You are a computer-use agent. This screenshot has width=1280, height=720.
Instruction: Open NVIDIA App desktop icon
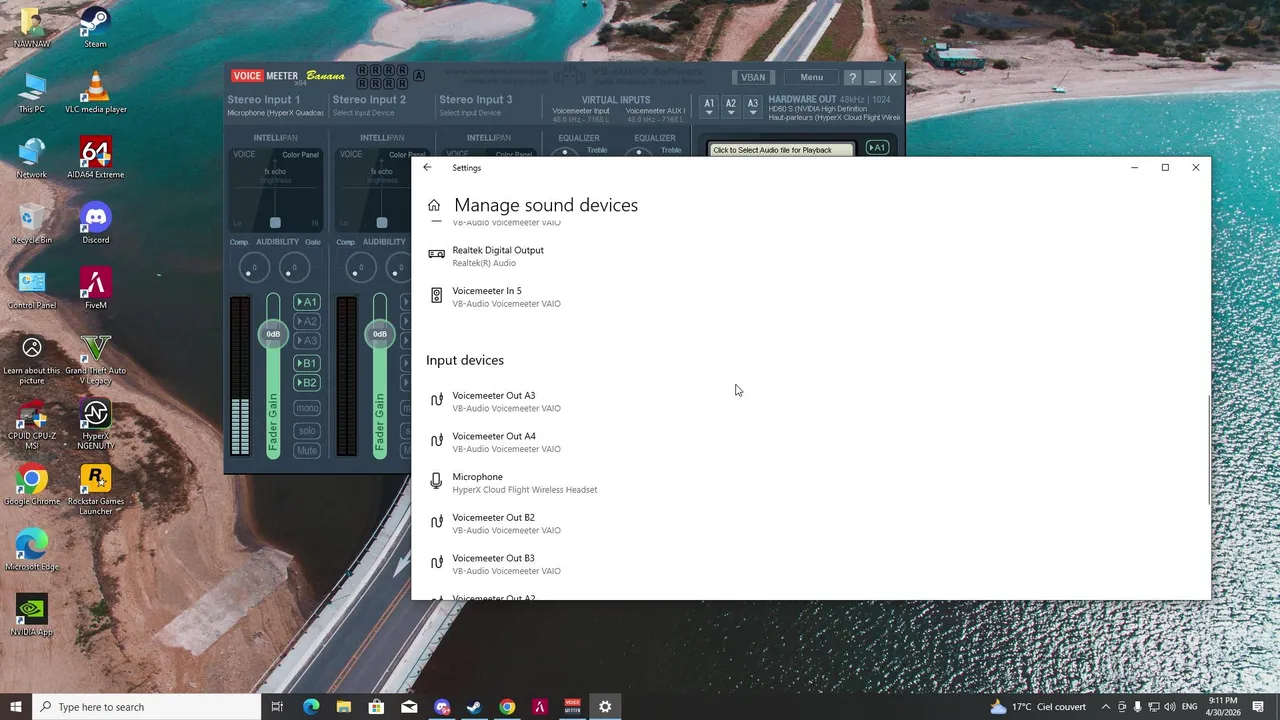31,615
